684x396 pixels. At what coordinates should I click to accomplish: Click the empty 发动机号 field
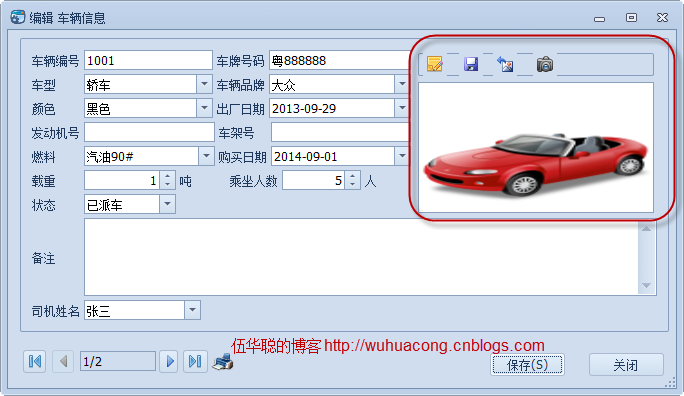pos(149,132)
